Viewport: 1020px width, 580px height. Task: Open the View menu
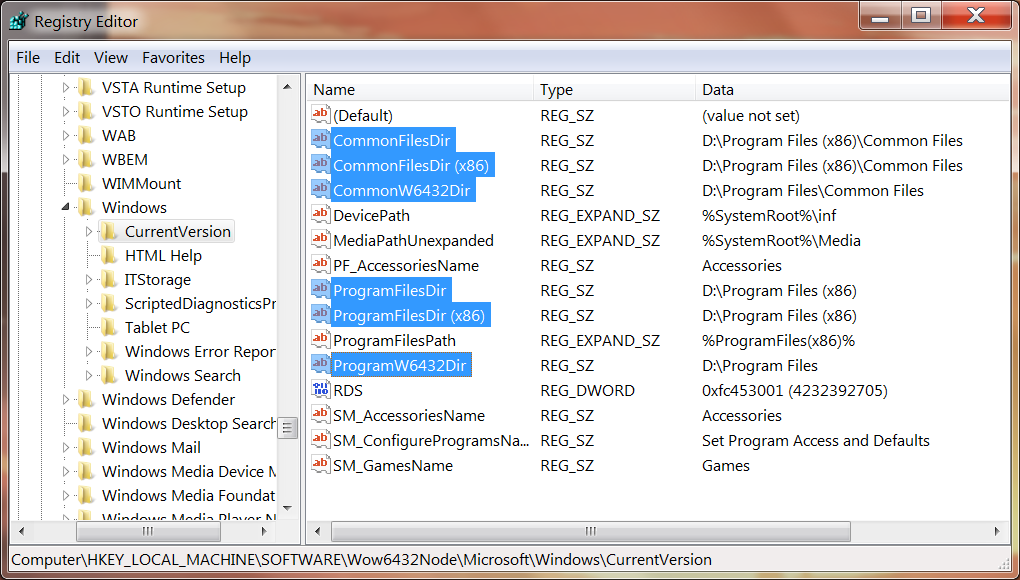111,58
